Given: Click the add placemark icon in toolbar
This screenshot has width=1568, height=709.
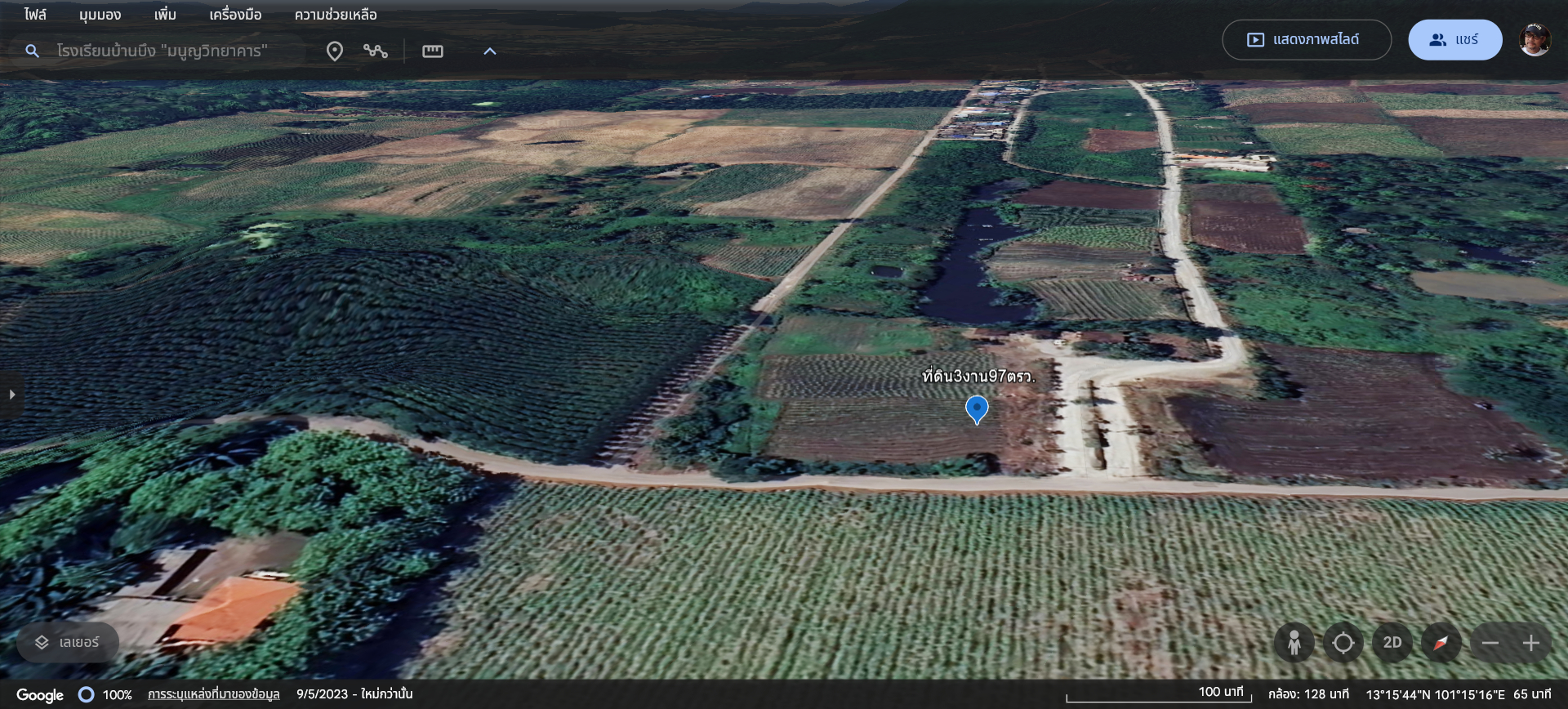Looking at the screenshot, I should click(334, 51).
